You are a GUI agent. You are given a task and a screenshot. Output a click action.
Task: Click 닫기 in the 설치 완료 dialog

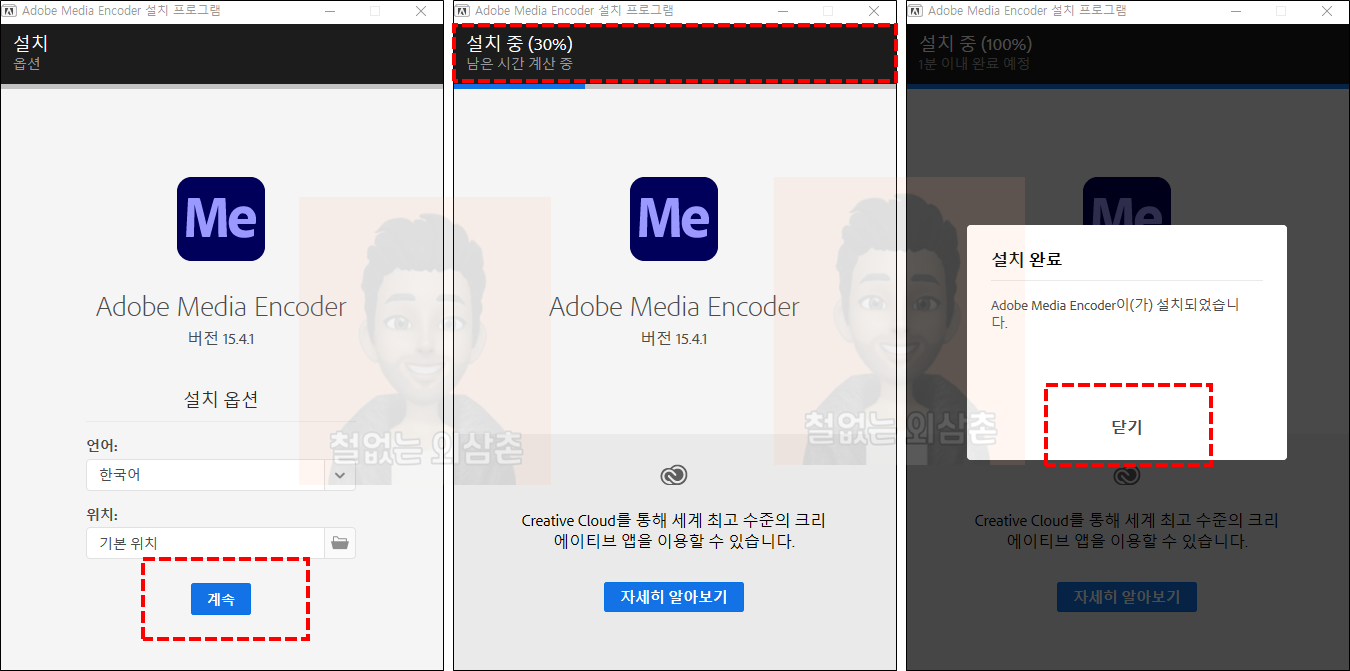[x=1126, y=427]
